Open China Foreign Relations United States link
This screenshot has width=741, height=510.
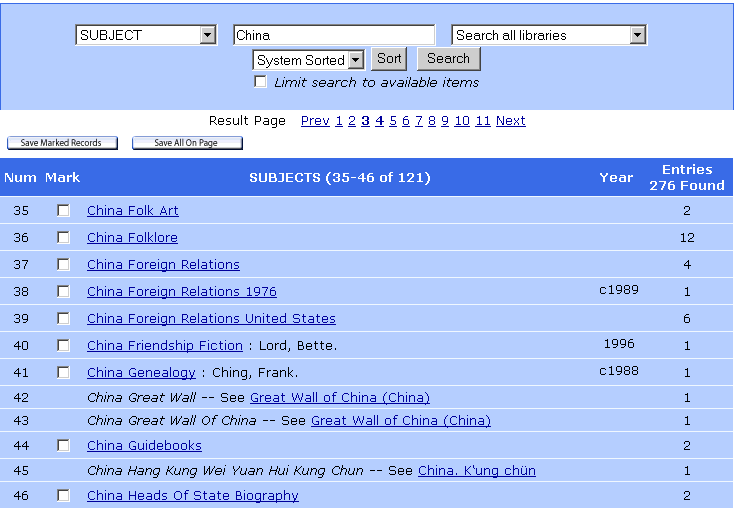[211, 319]
